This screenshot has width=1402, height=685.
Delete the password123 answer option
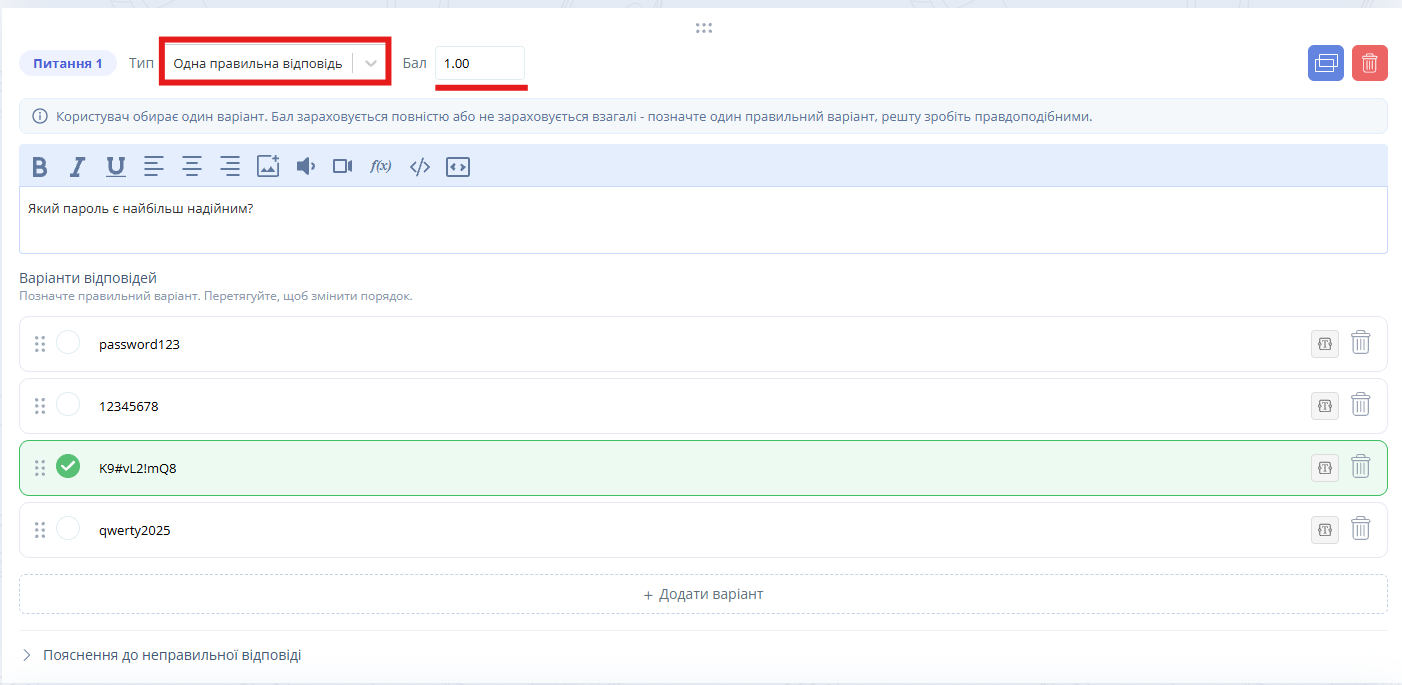[1360, 343]
